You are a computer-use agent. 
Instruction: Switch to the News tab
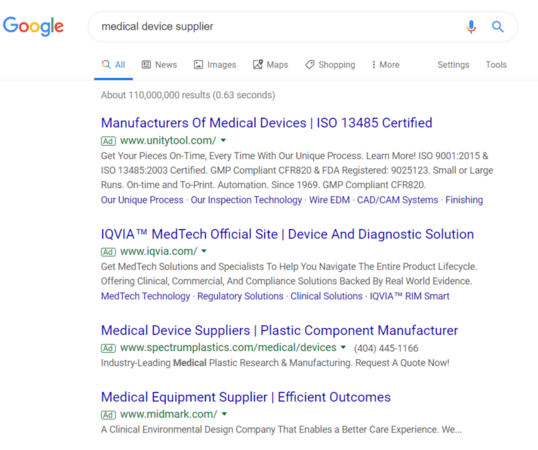[160, 65]
